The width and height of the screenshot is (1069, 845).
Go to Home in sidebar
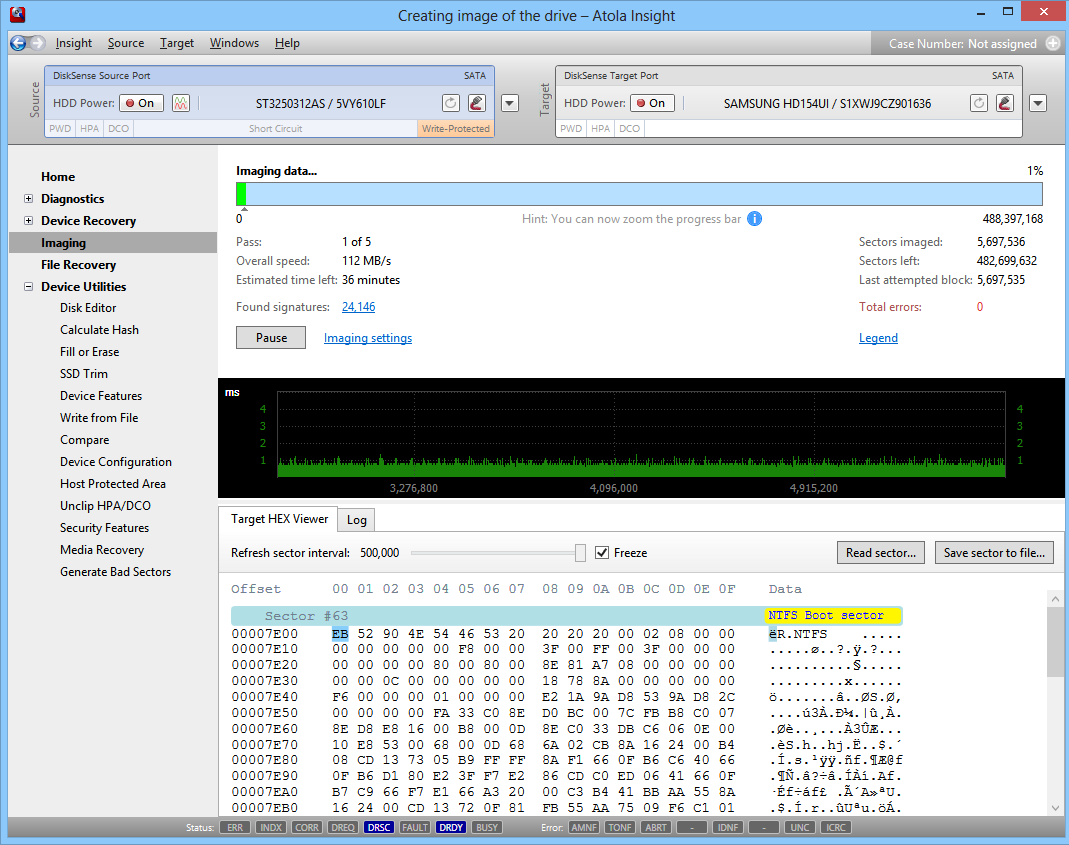(58, 177)
